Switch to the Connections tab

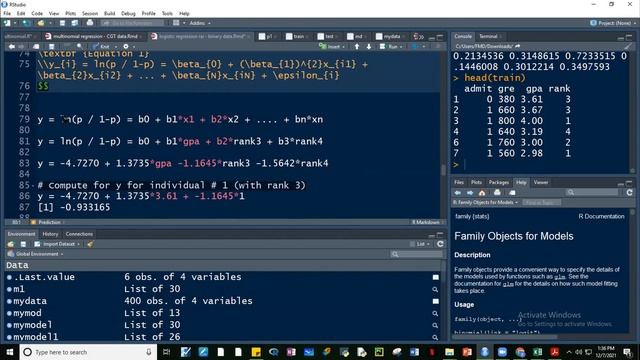[79, 234]
